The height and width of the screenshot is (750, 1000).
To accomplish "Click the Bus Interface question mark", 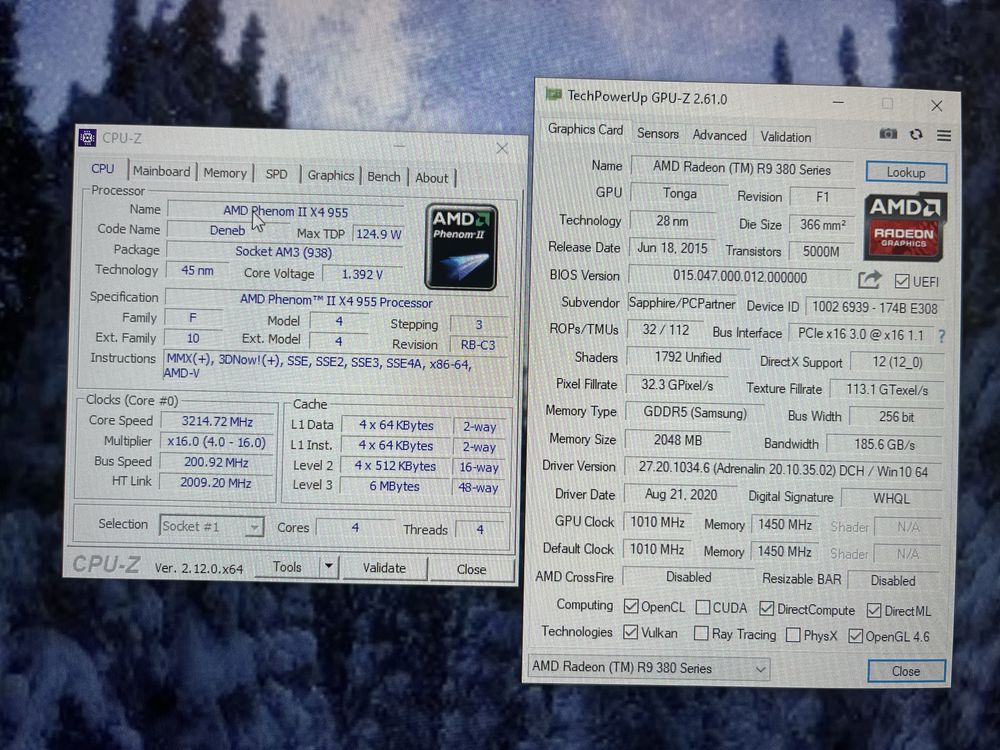I will pyautogui.click(x=941, y=335).
